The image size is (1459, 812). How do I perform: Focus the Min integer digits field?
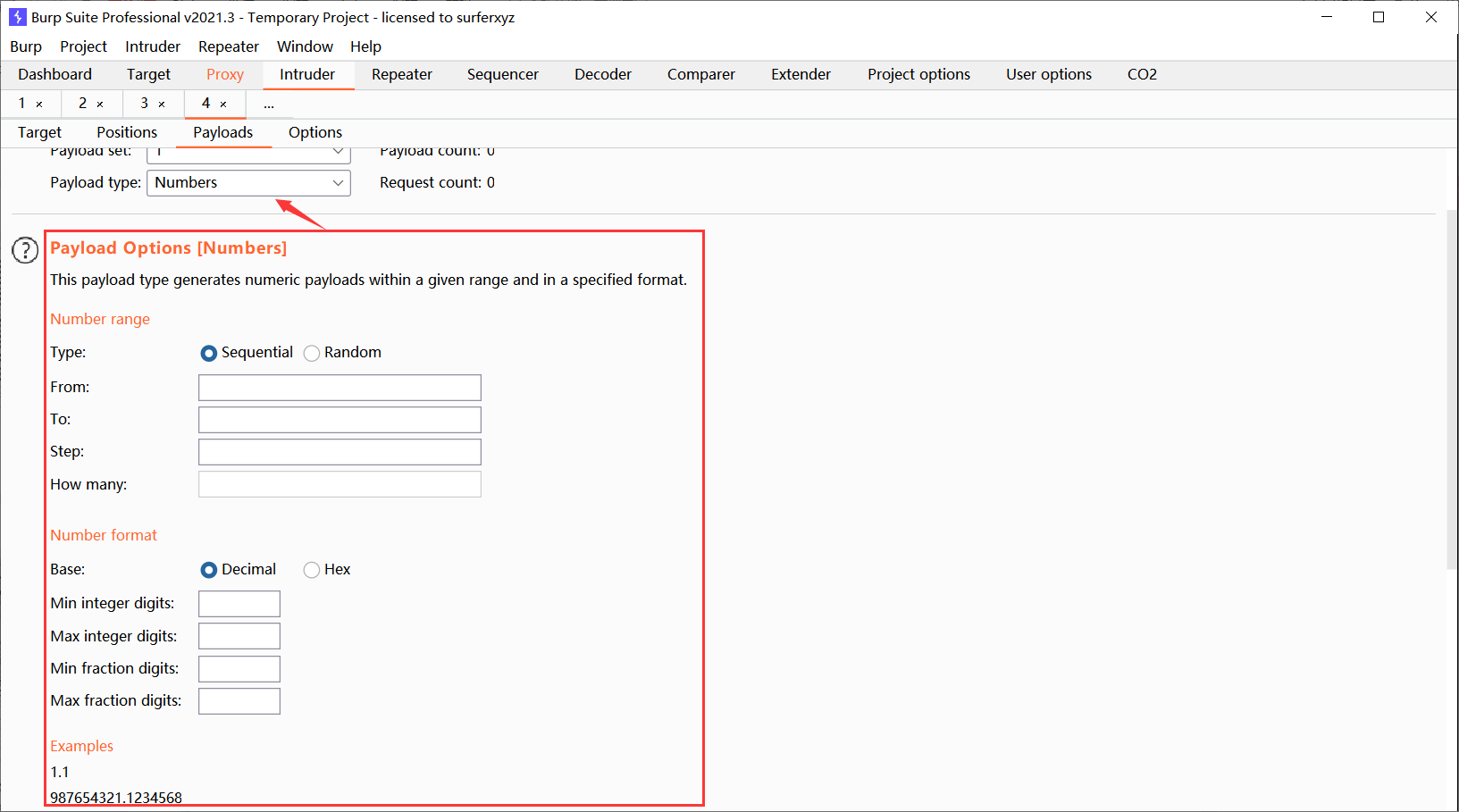point(239,604)
